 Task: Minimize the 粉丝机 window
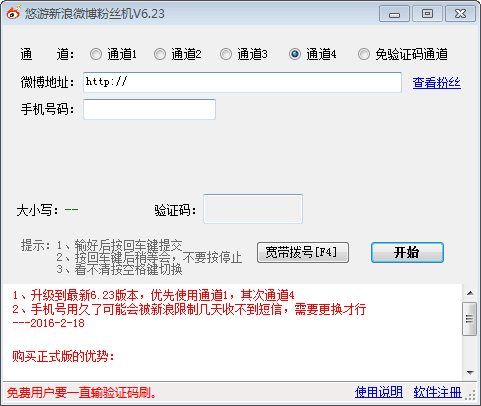coord(394,14)
